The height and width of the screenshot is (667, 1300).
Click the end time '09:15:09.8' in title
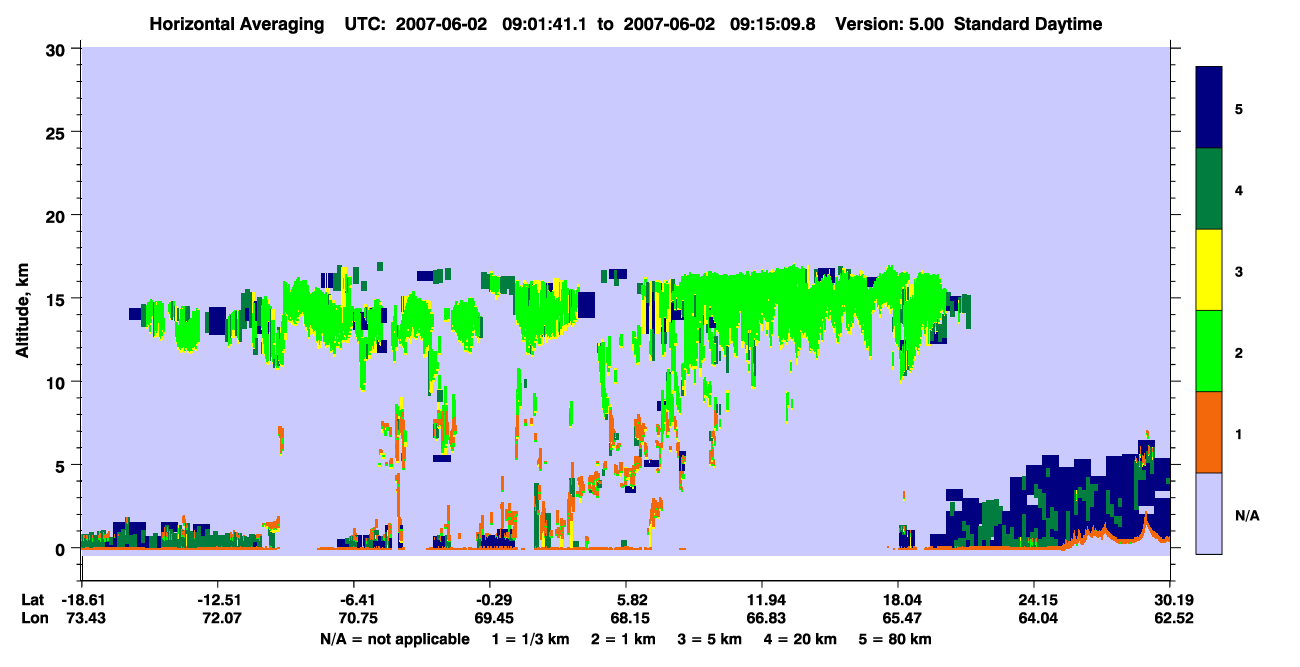[x=771, y=24]
